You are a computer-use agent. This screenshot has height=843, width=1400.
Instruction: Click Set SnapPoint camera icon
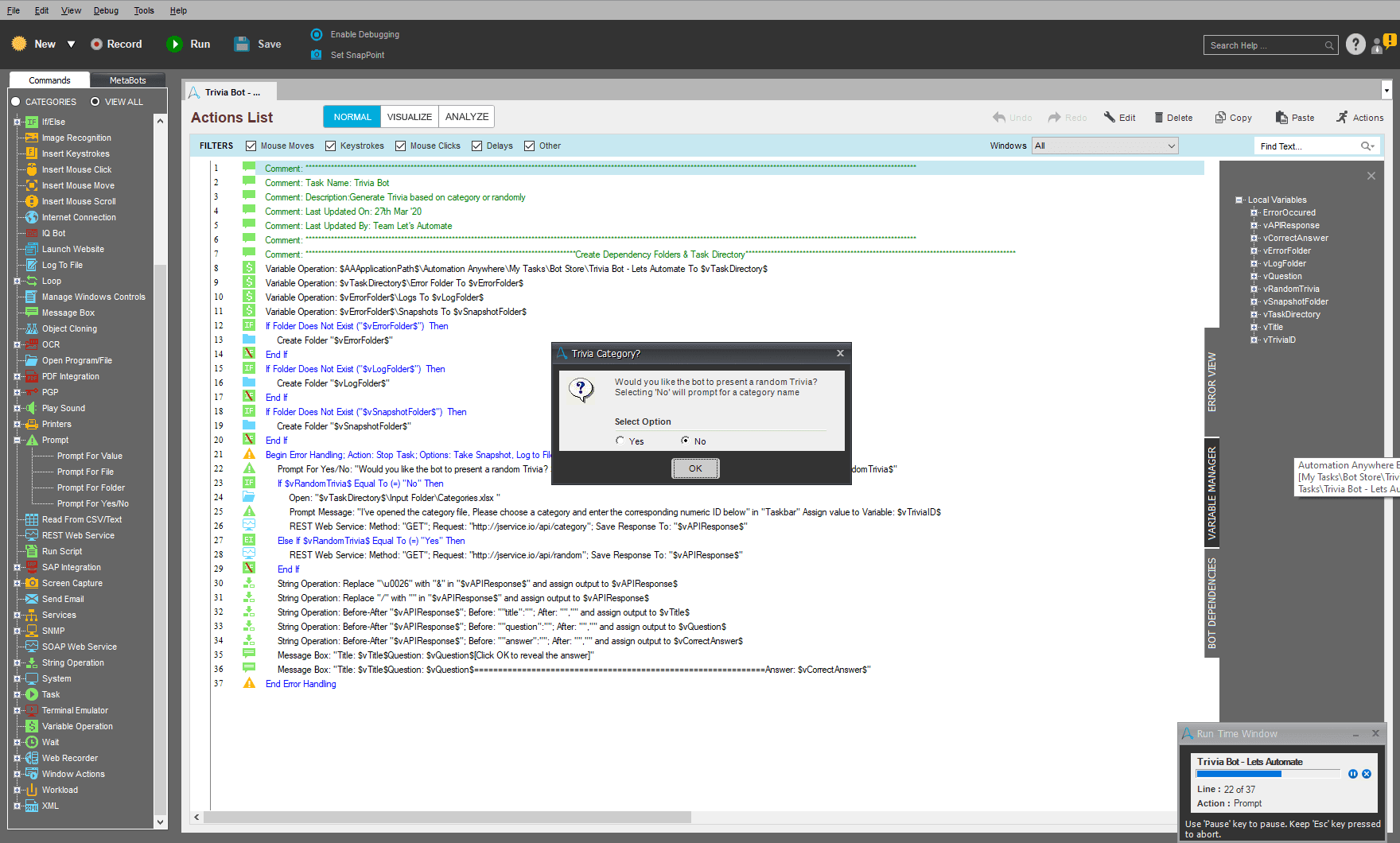(x=317, y=55)
